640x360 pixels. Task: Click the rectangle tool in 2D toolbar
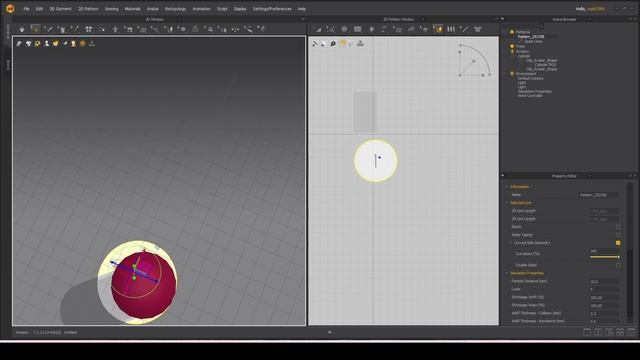coord(358,29)
